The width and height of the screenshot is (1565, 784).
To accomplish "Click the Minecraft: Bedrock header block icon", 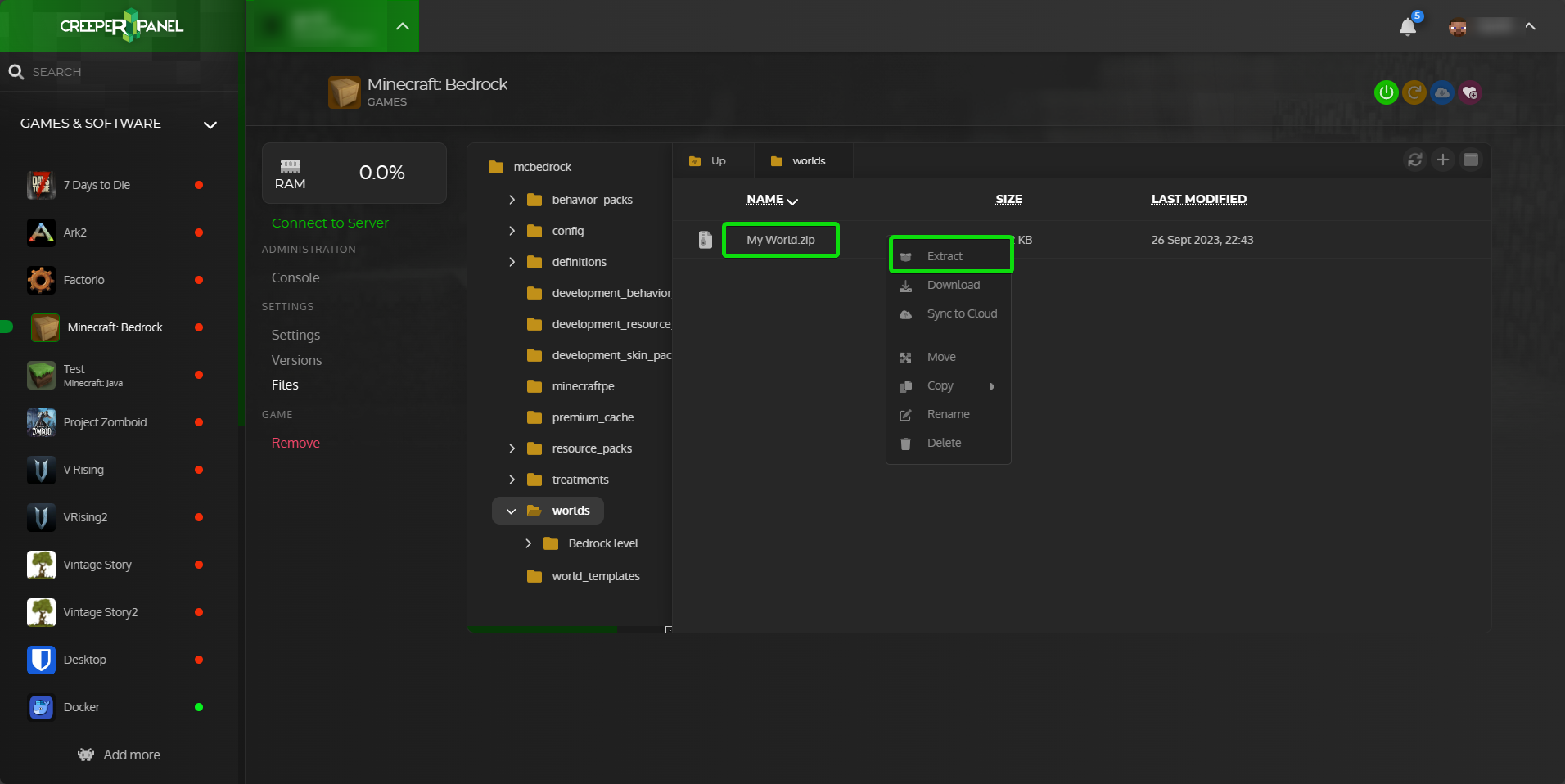I will click(x=345, y=92).
